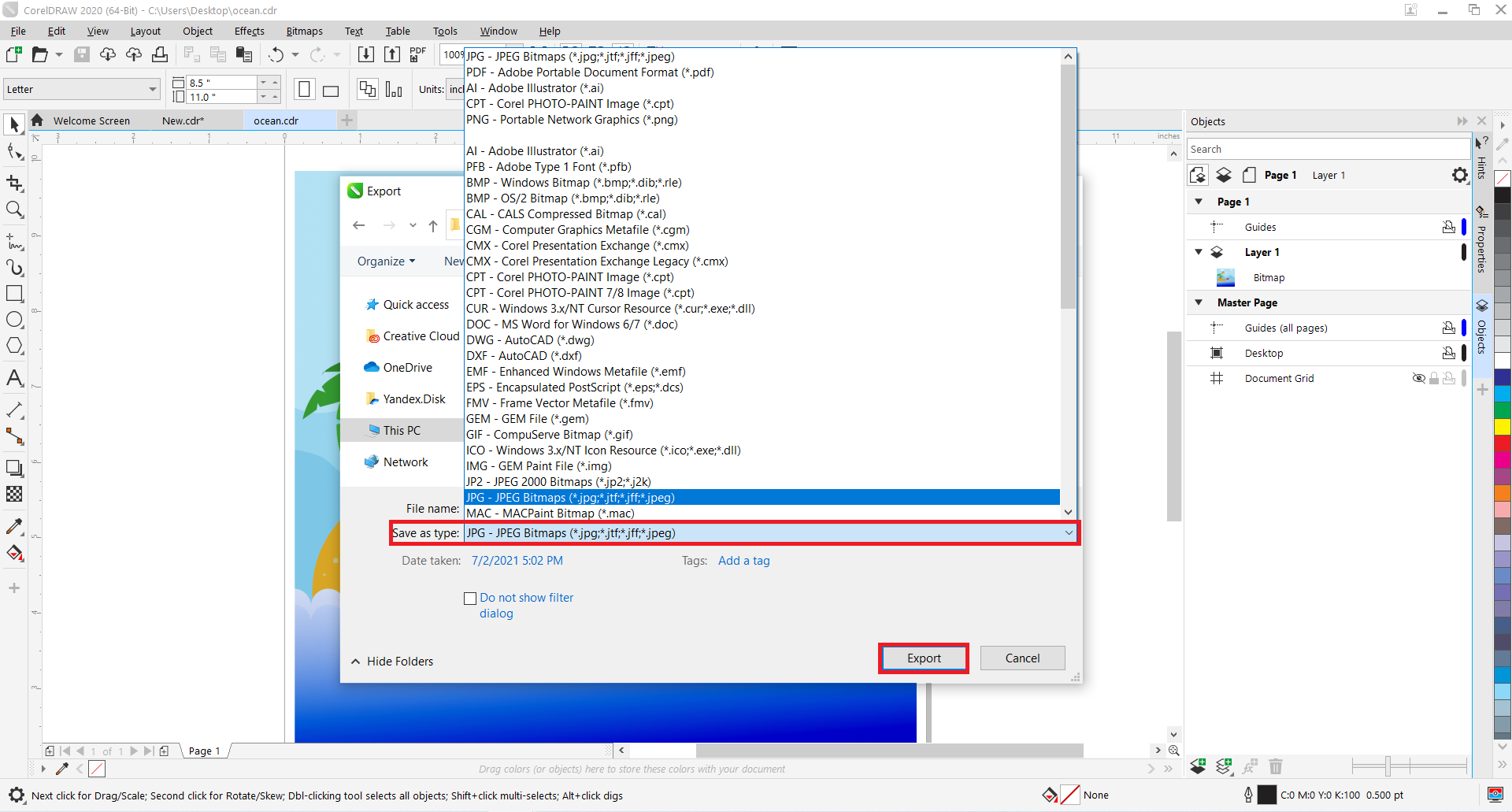
Task: Select the Crop tool in toolbox
Action: 14,184
